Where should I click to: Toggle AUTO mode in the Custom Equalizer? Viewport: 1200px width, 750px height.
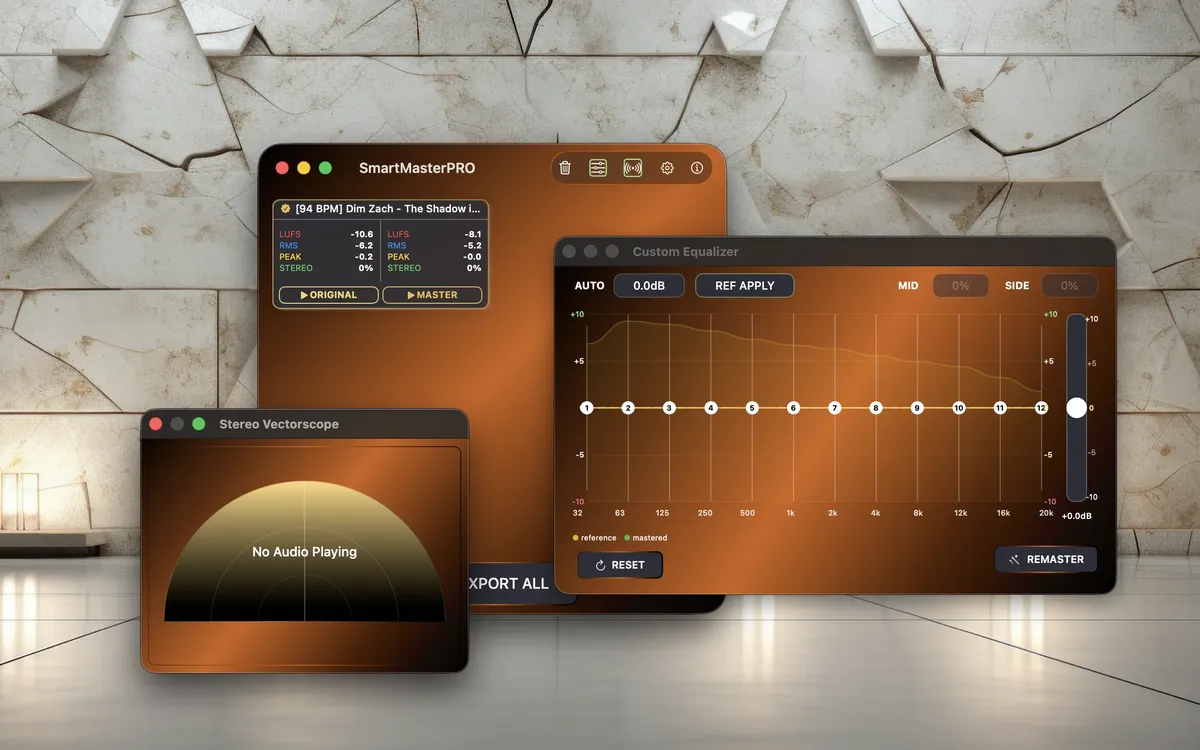pos(589,285)
